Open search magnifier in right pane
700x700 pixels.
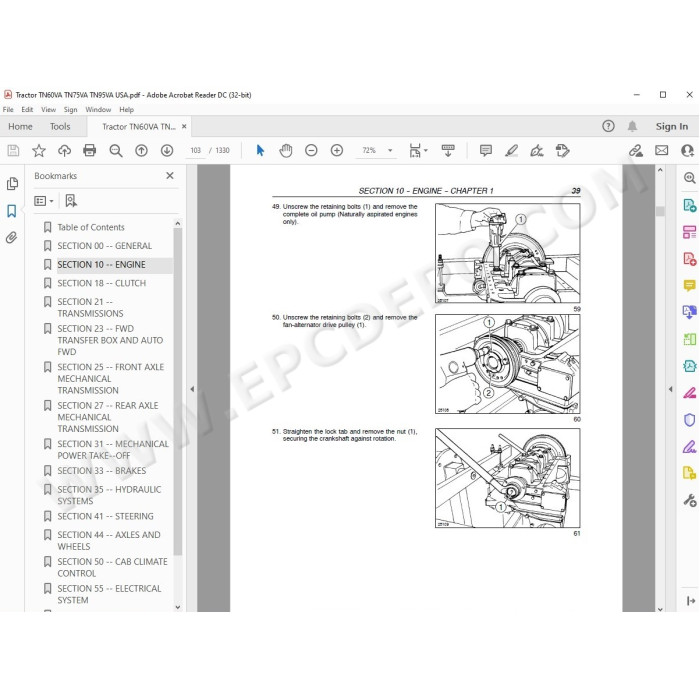tap(690, 178)
